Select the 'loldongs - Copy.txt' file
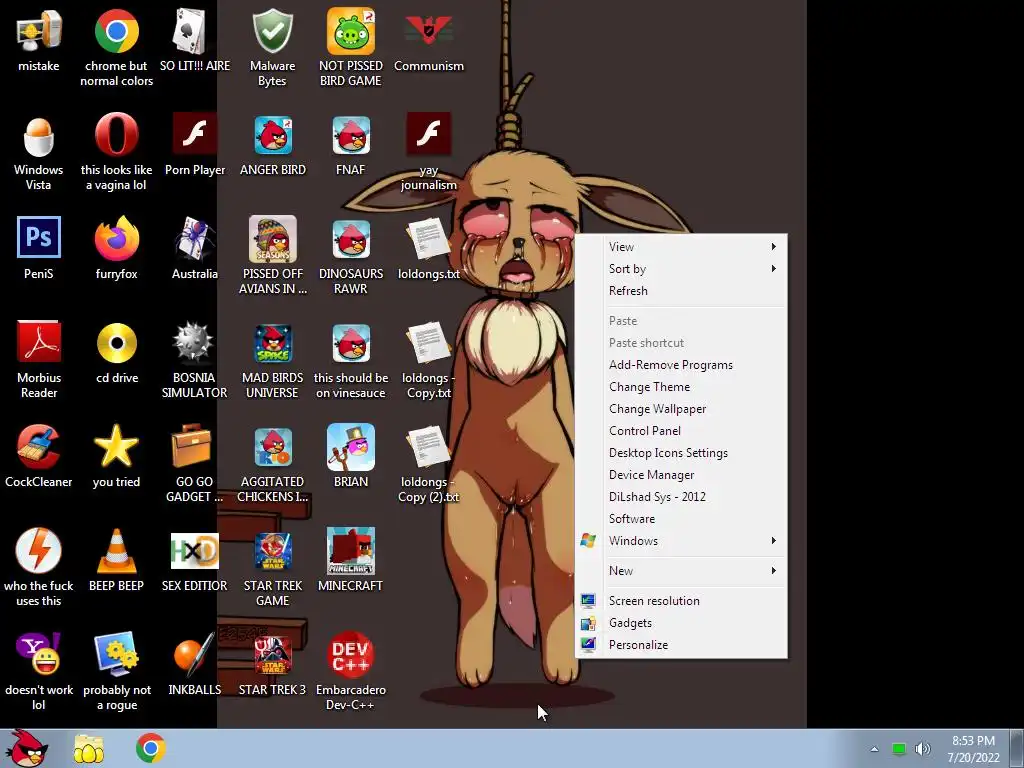 click(428, 343)
